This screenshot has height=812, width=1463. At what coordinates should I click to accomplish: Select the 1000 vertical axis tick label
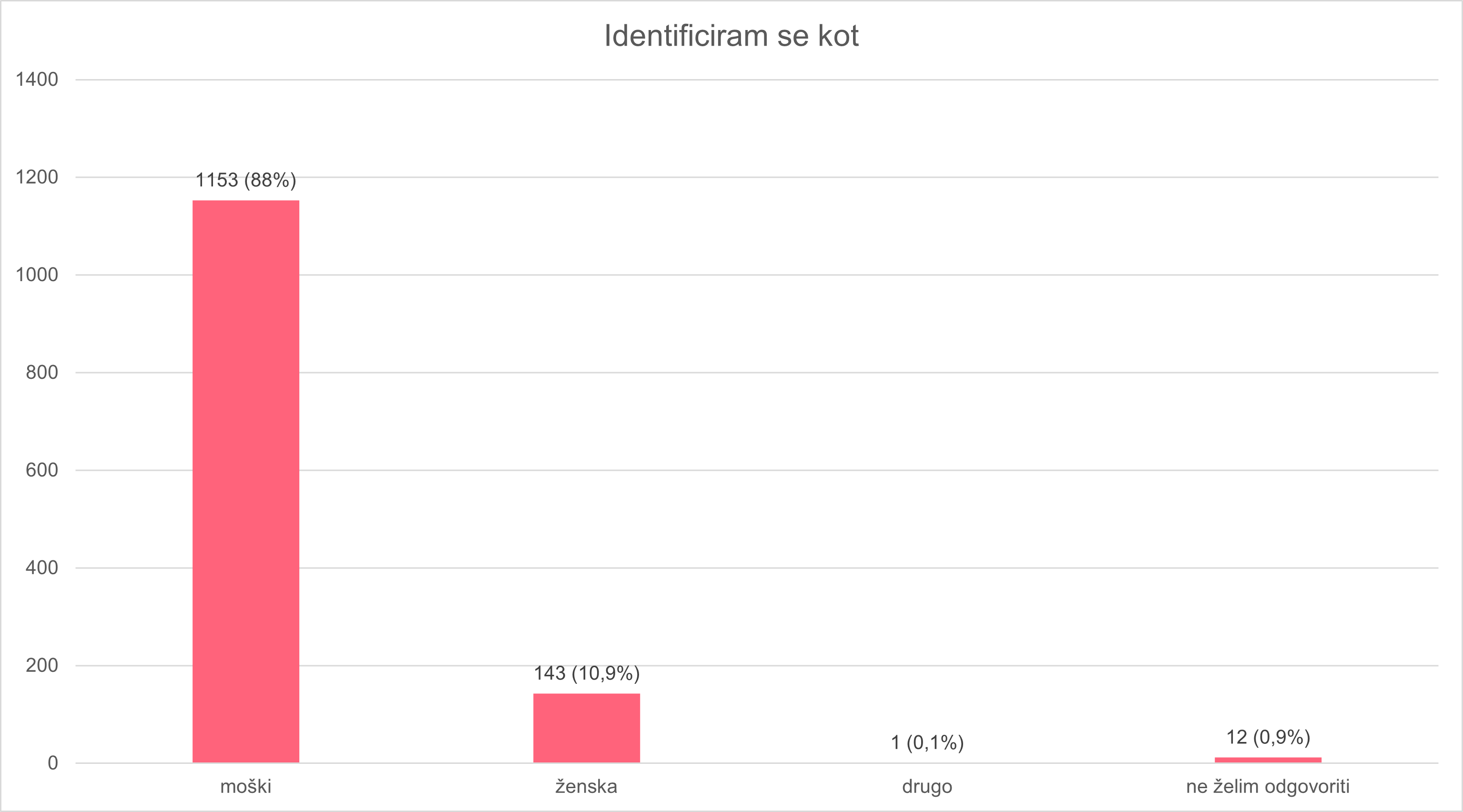(x=37, y=275)
